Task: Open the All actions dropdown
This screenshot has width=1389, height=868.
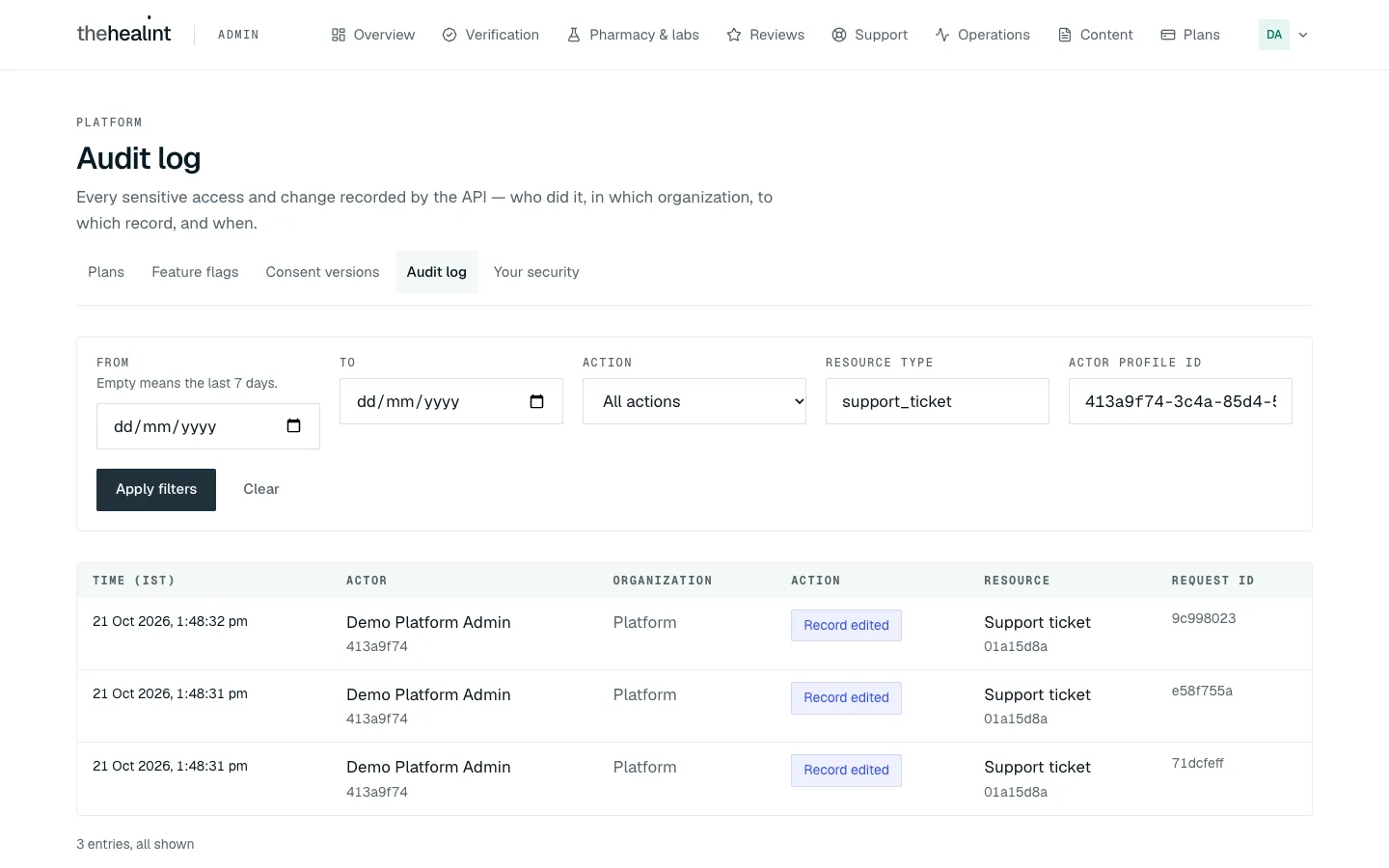Action: (x=694, y=401)
